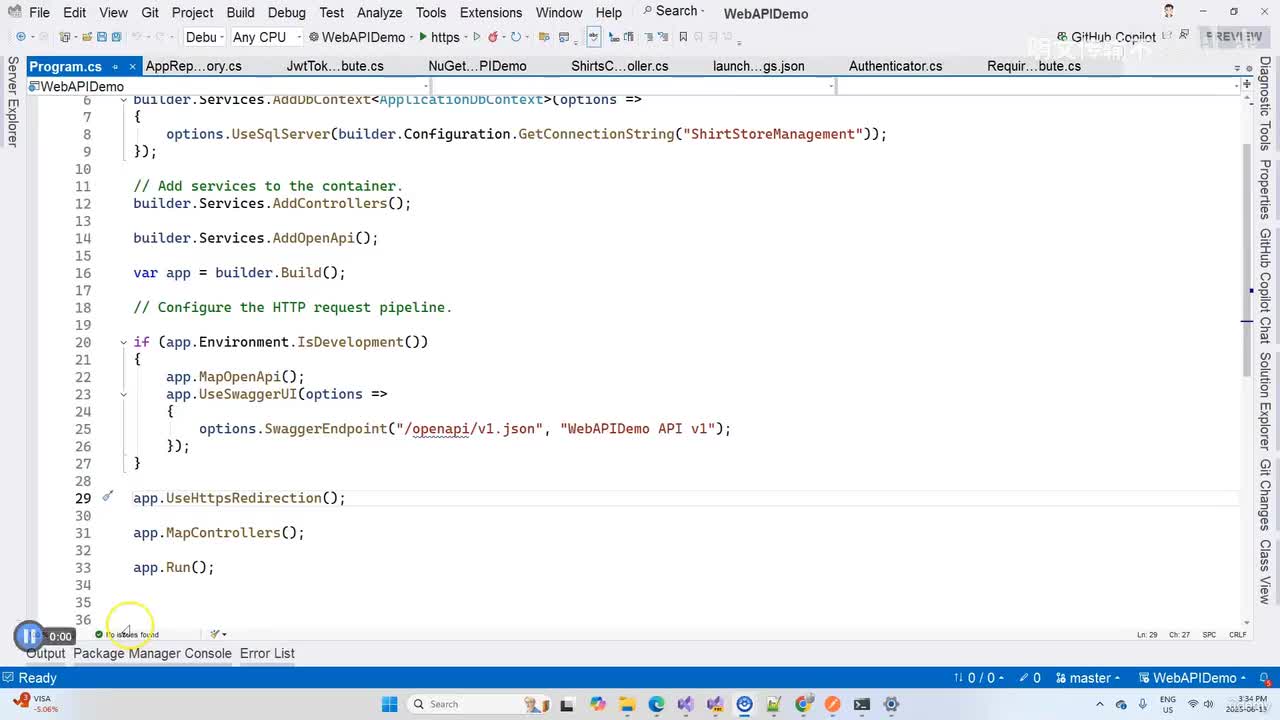Open the Git Changes side tab
The image size is (1280, 720).
1265,495
